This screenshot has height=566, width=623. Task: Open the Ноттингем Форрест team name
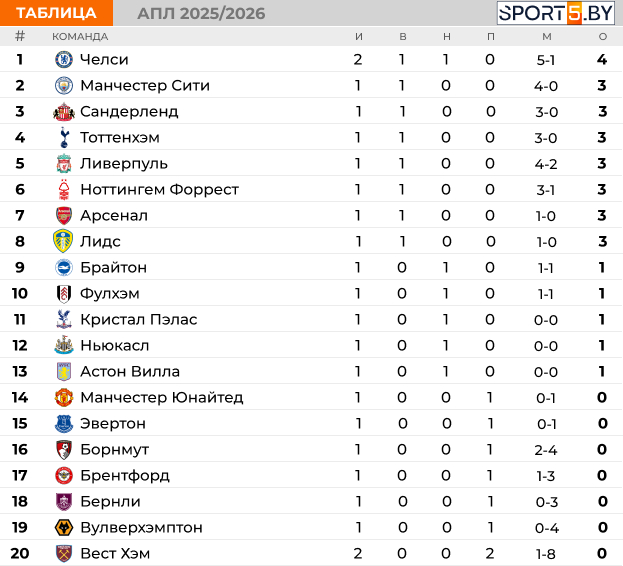pos(159,189)
